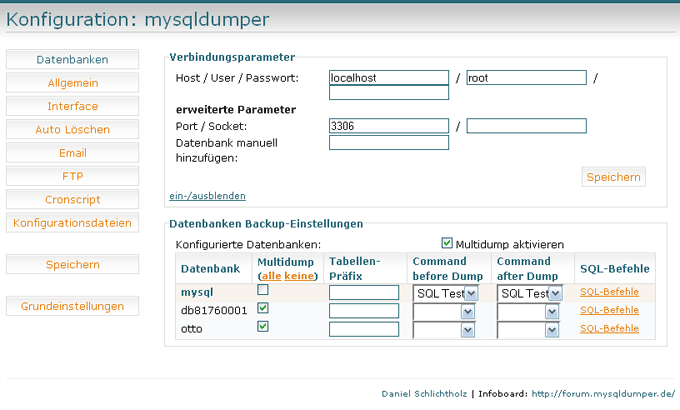Click the Command before Dump column header
680x410 pixels.
coord(448,269)
